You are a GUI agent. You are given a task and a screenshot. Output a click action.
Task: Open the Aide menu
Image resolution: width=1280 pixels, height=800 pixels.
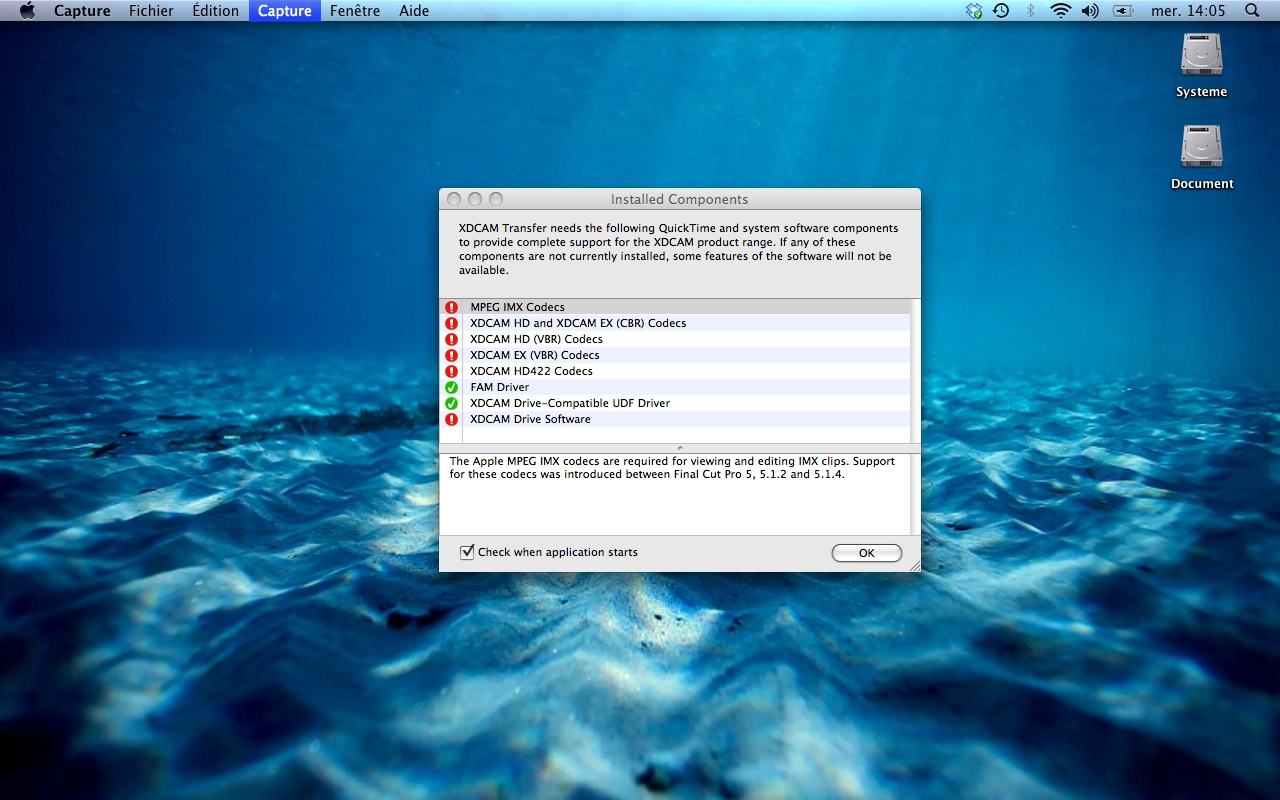click(x=414, y=11)
